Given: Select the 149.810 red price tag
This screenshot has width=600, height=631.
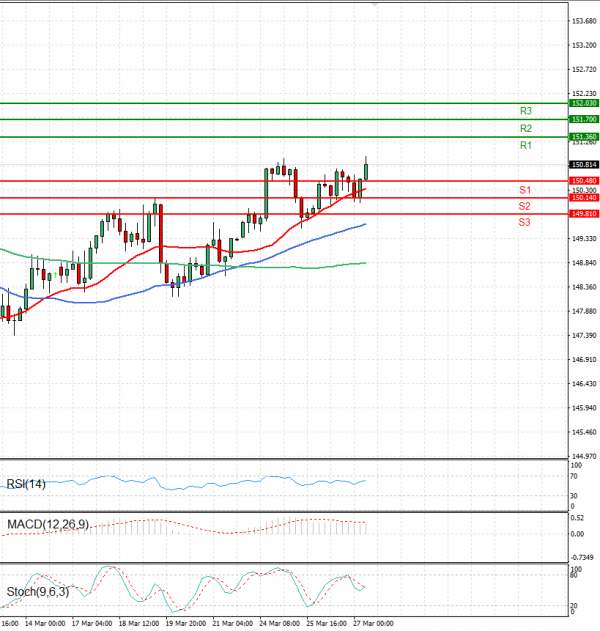Looking at the screenshot, I should coord(584,214).
